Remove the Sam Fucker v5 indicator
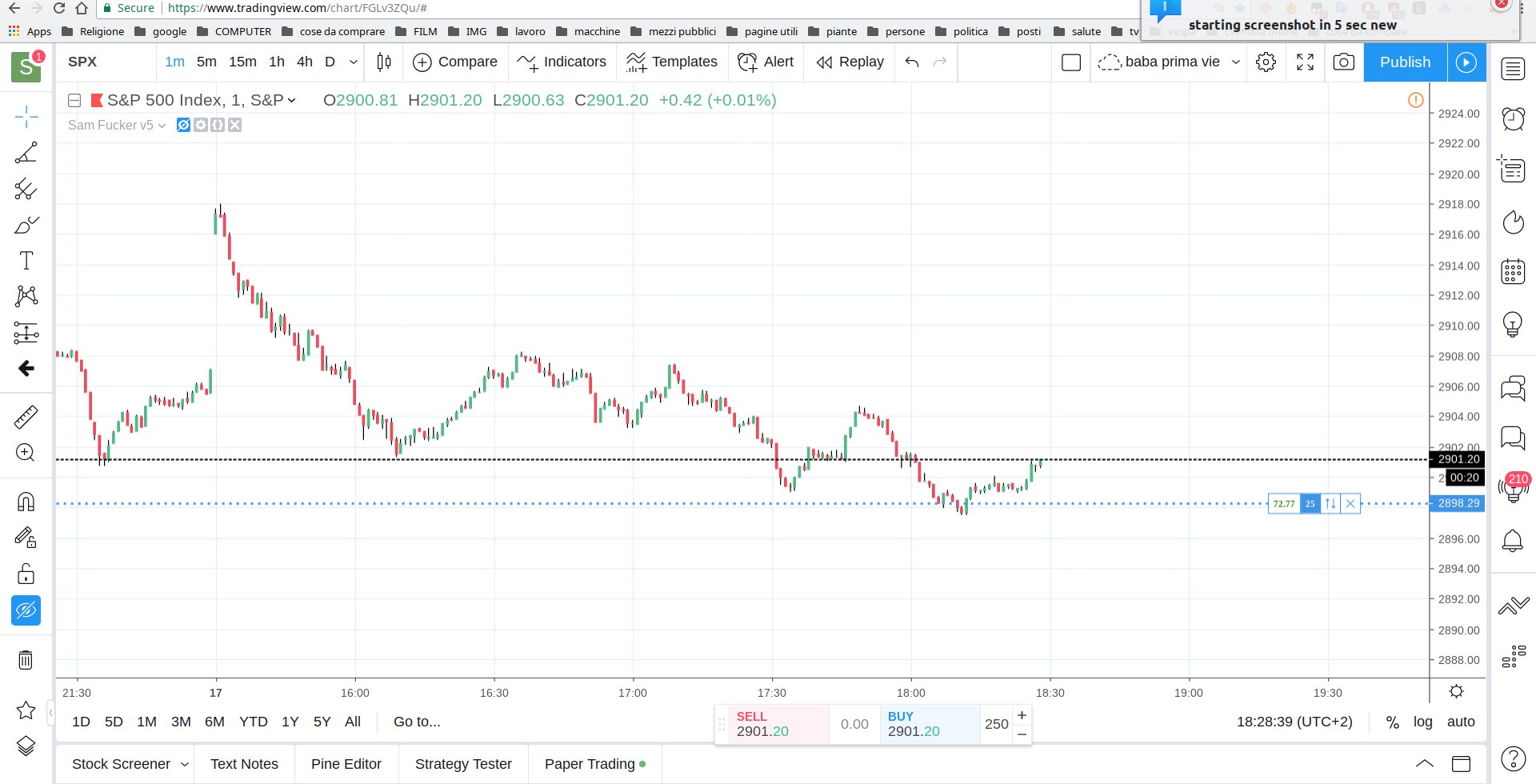1536x784 pixels. click(234, 125)
